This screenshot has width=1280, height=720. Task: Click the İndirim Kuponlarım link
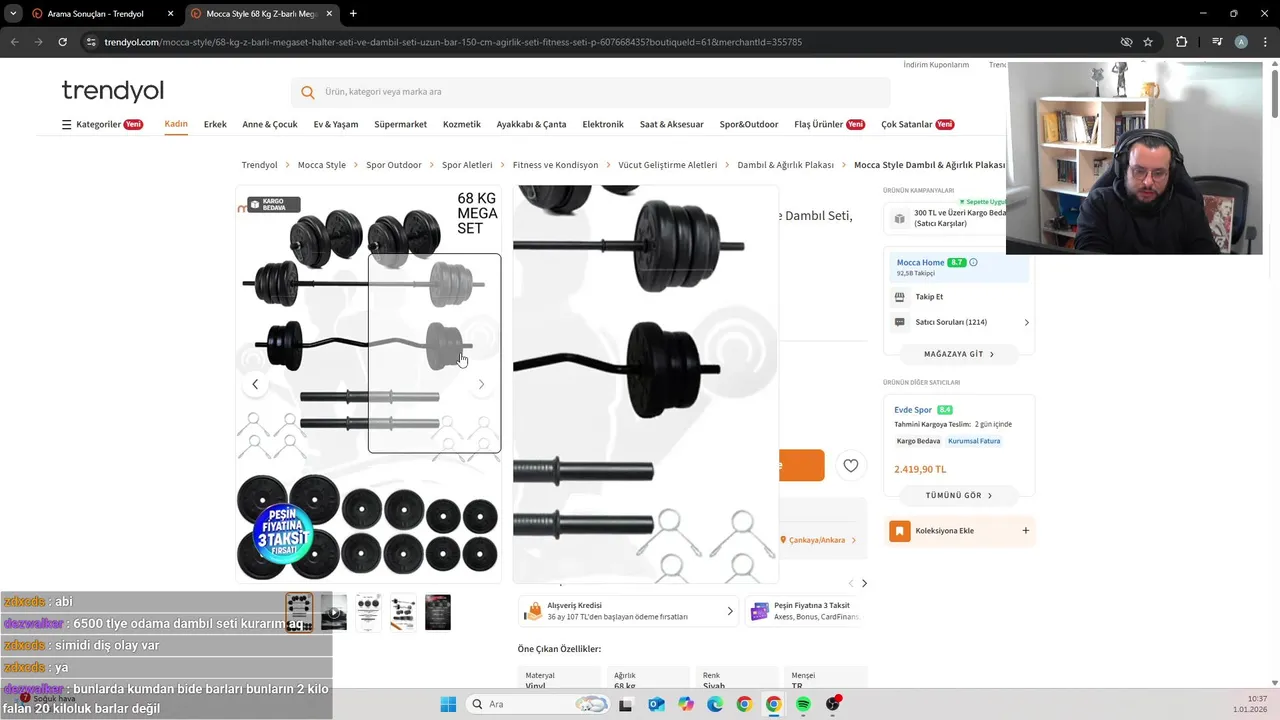[x=936, y=65]
